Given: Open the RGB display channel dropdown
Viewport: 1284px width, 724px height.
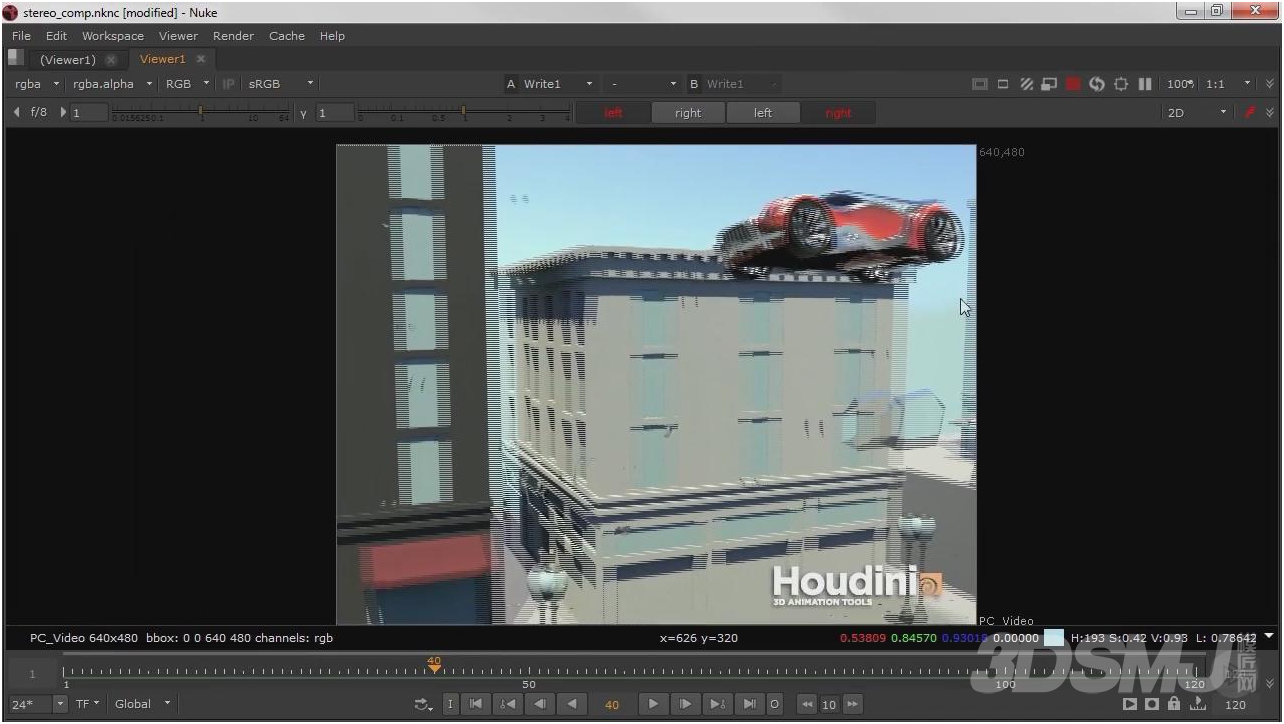Looking at the screenshot, I should tap(187, 84).
